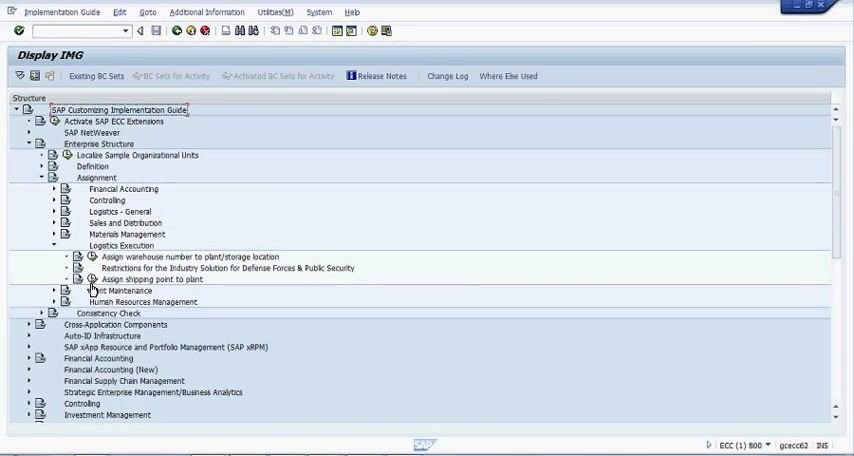Viewport: 854px width, 456px height.
Task: Open Customize Local Layout icon
Action: pyautogui.click(x=386, y=31)
